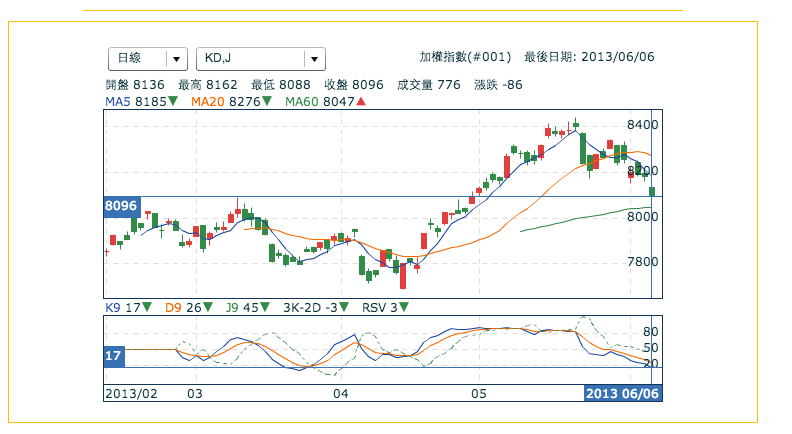Viewport: 792px width, 434px height.
Task: Click the 7800 price axis label
Action: point(642,262)
